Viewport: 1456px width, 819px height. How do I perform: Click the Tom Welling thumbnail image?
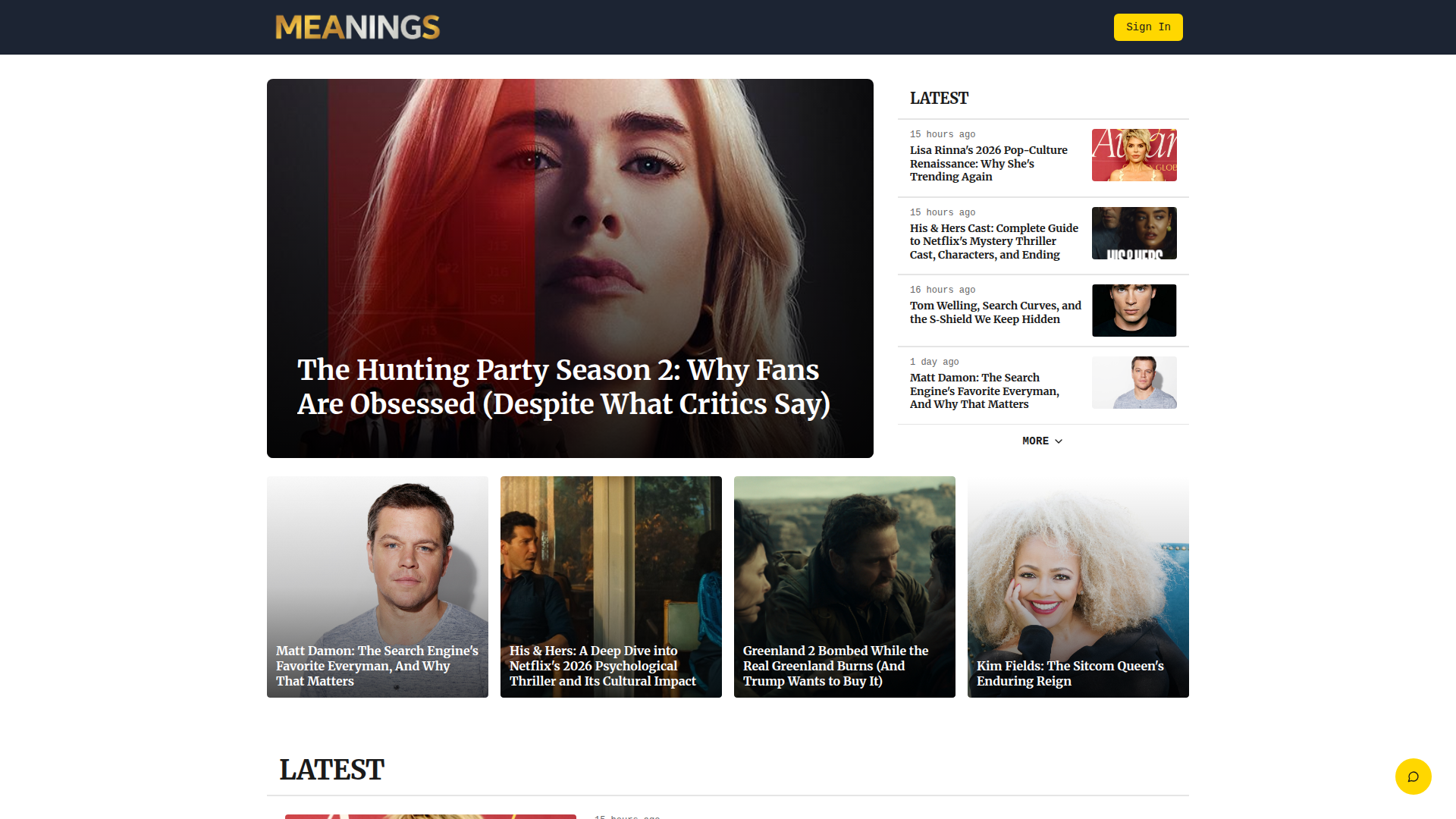click(1134, 311)
